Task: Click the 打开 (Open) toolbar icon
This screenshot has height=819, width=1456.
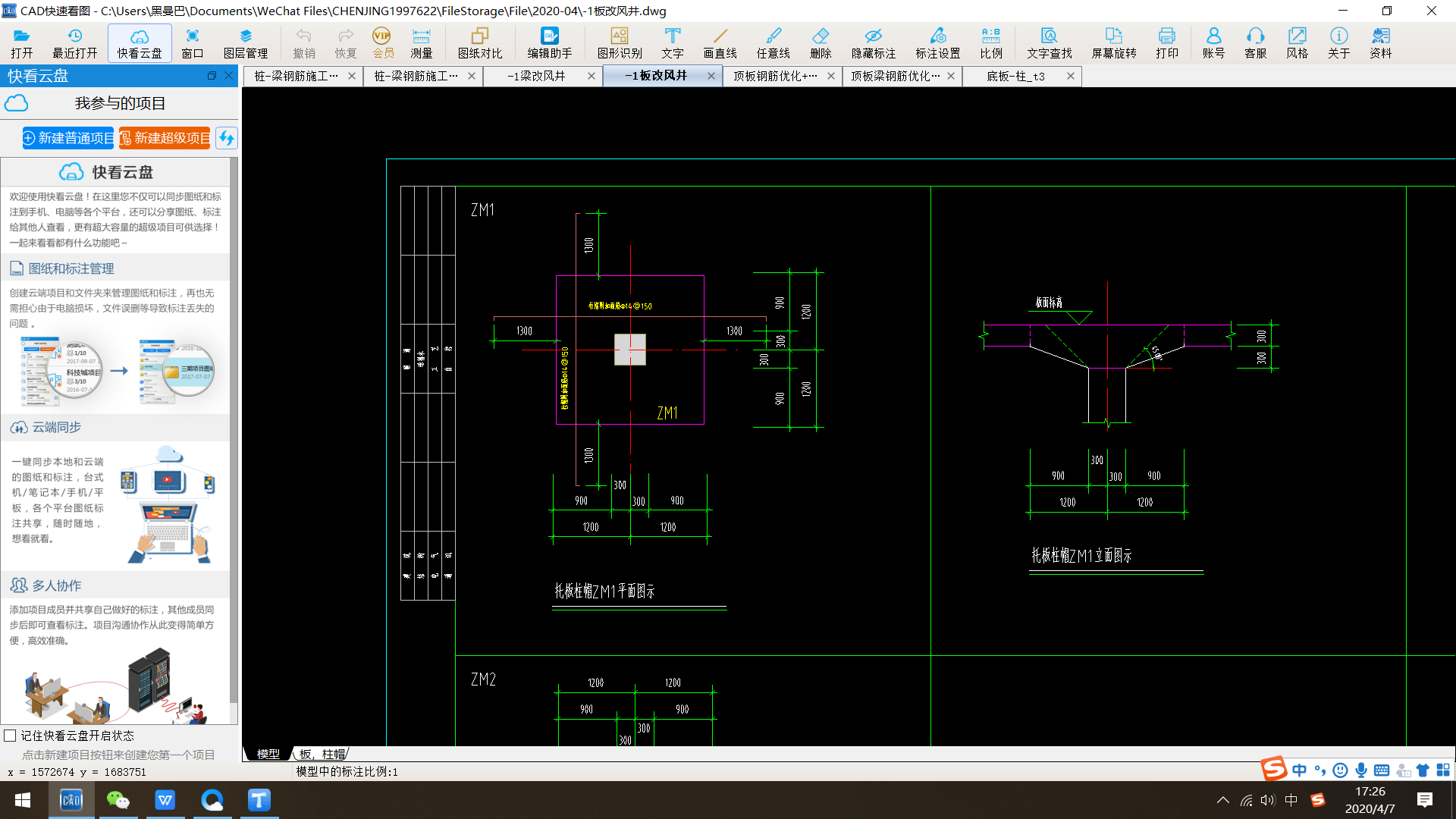Action: pyautogui.click(x=22, y=43)
